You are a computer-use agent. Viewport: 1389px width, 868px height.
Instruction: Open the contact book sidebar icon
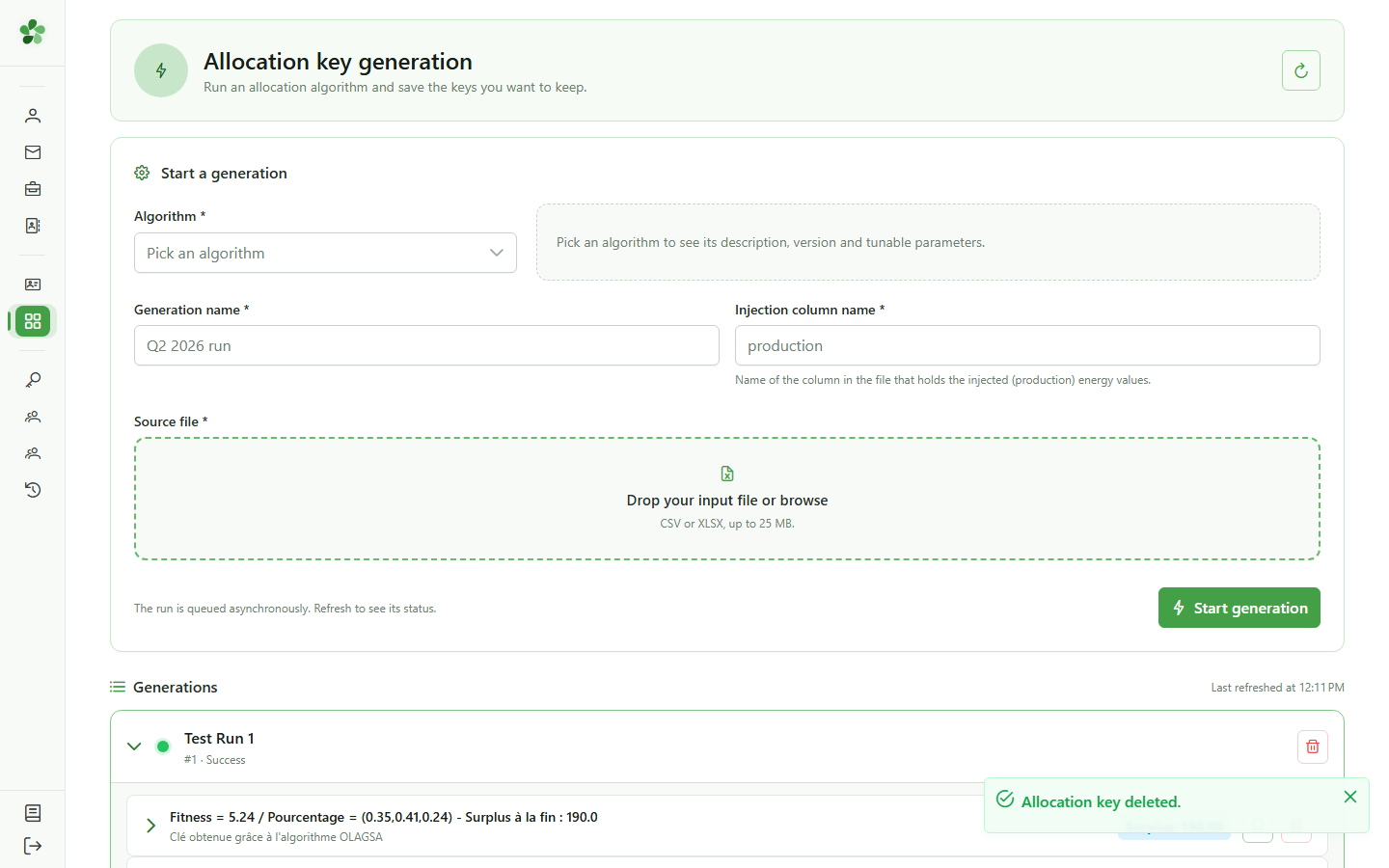point(33,226)
